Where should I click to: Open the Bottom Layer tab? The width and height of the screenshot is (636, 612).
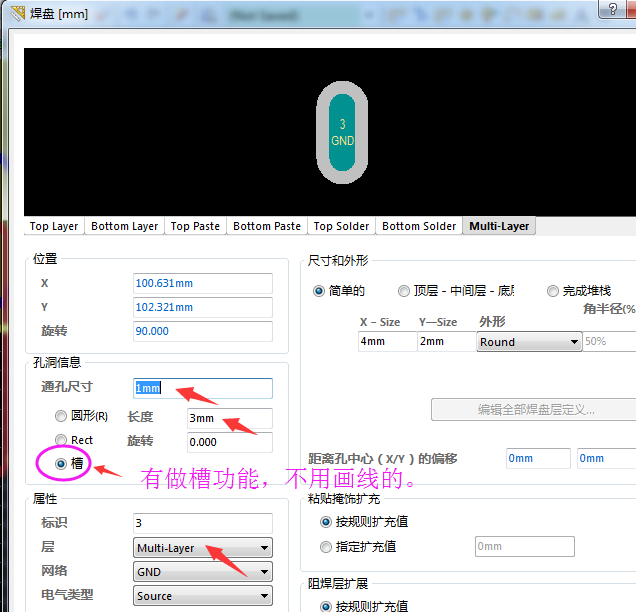[124, 226]
